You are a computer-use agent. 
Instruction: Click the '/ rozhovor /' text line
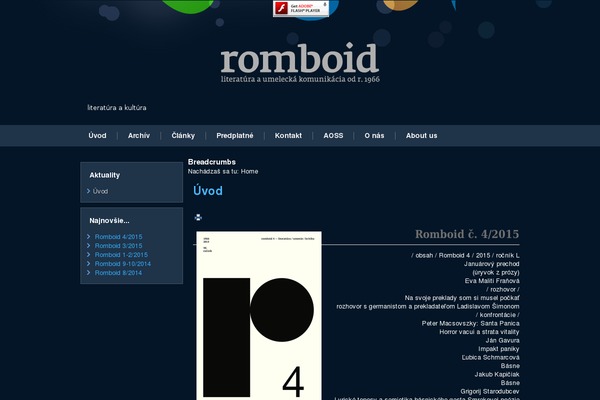[503, 289]
